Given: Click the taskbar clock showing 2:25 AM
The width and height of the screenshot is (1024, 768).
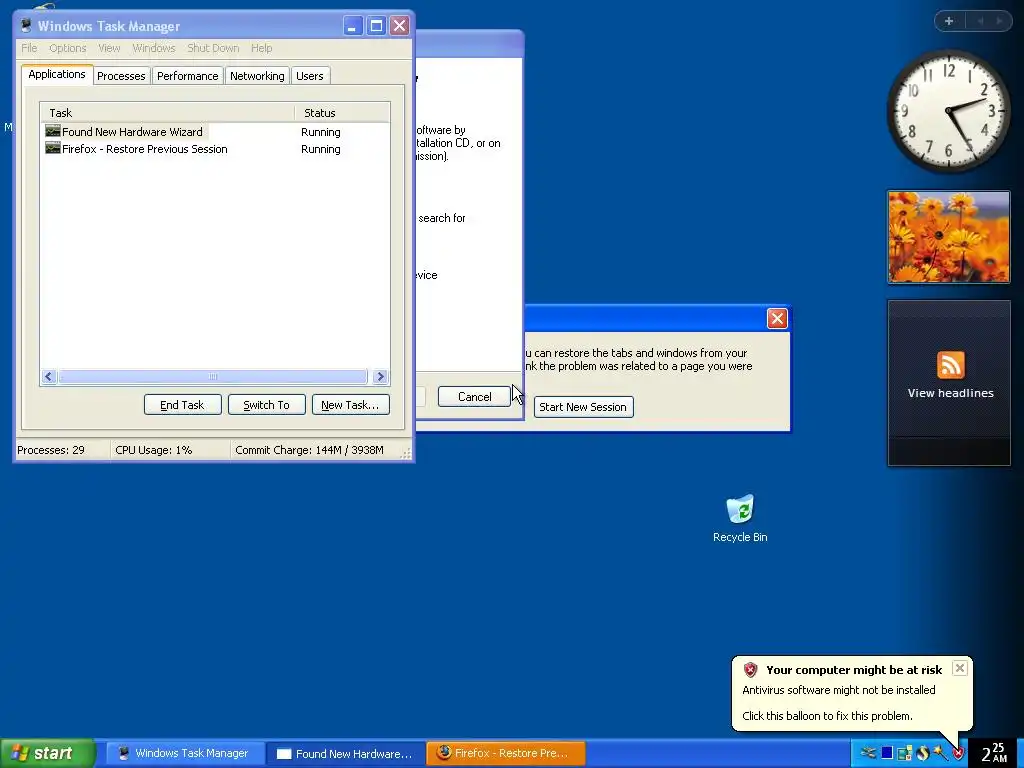Looking at the screenshot, I should coord(995,753).
